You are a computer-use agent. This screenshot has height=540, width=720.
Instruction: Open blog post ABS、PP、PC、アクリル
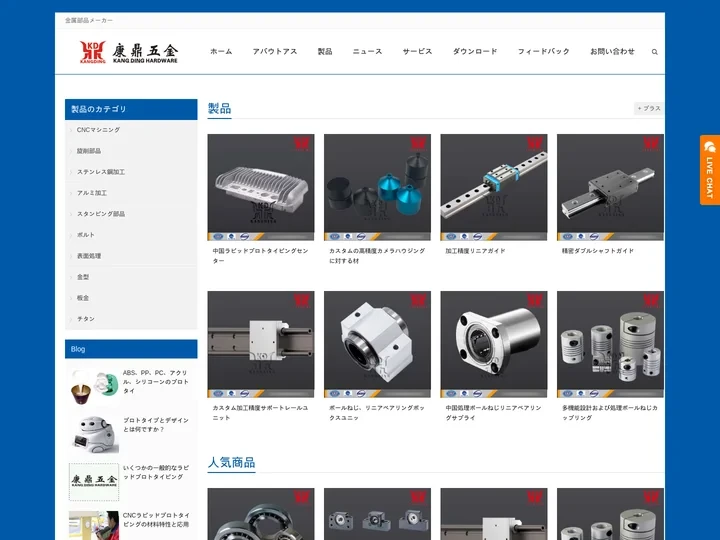(x=156, y=382)
